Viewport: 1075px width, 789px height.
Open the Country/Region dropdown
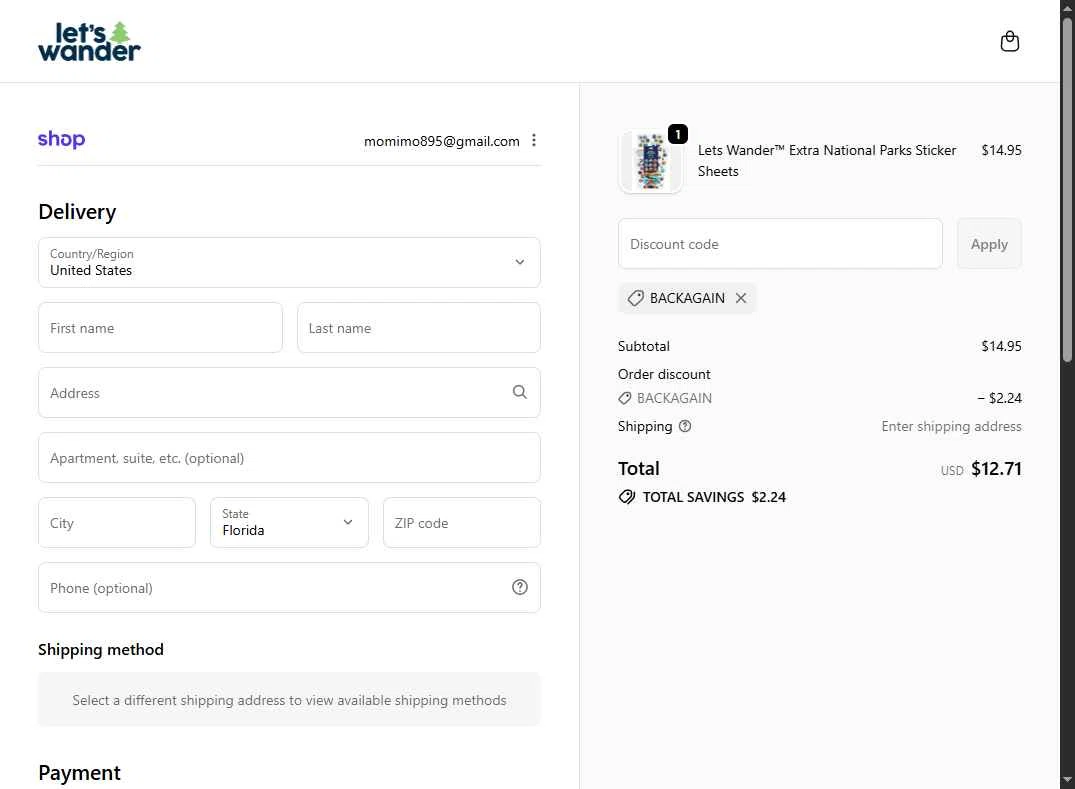[x=289, y=263]
